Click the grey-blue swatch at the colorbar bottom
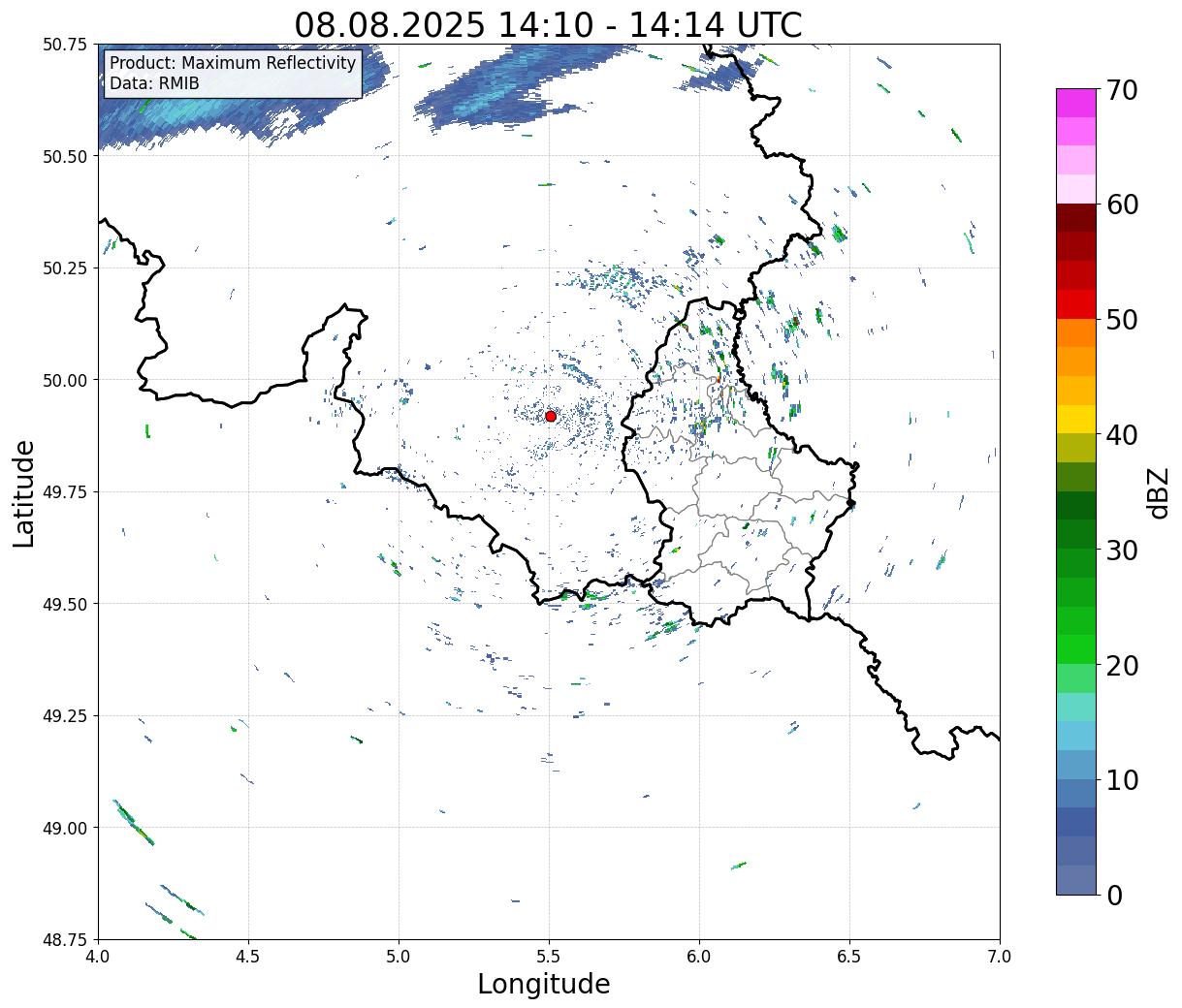The image size is (1182, 1008). (x=1076, y=880)
